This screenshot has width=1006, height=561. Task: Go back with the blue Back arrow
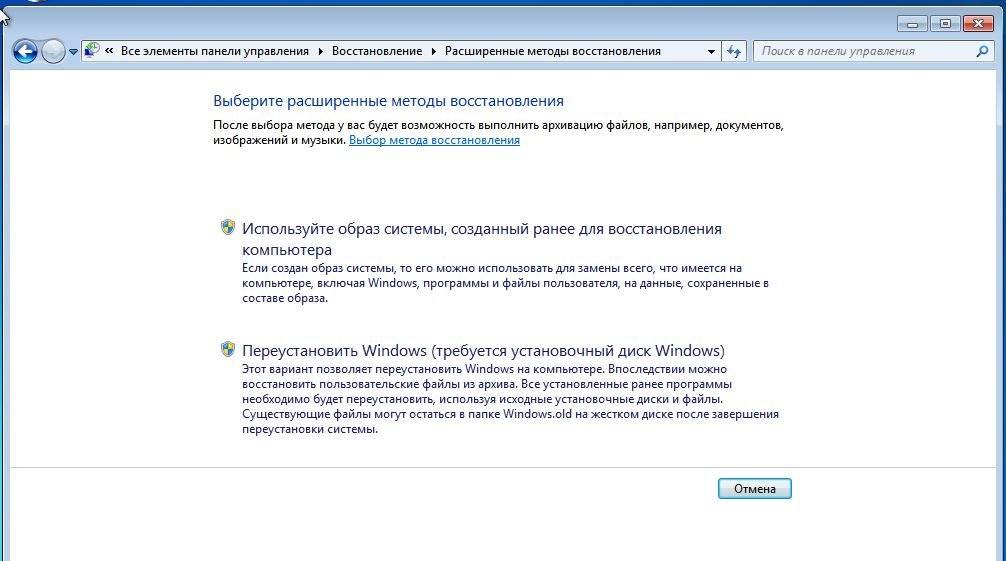coord(25,51)
